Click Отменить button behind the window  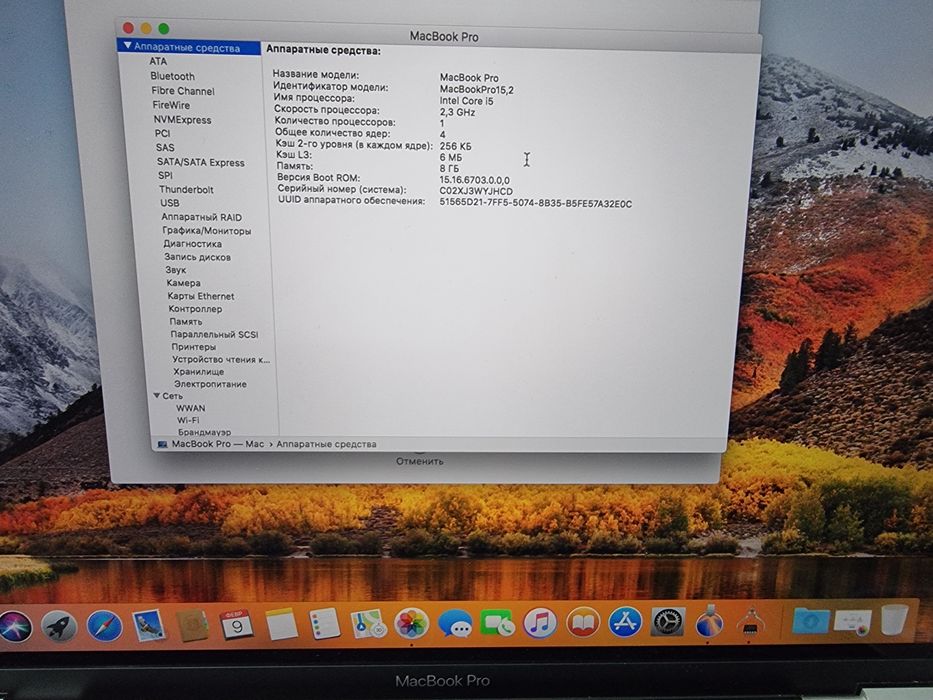click(x=419, y=461)
